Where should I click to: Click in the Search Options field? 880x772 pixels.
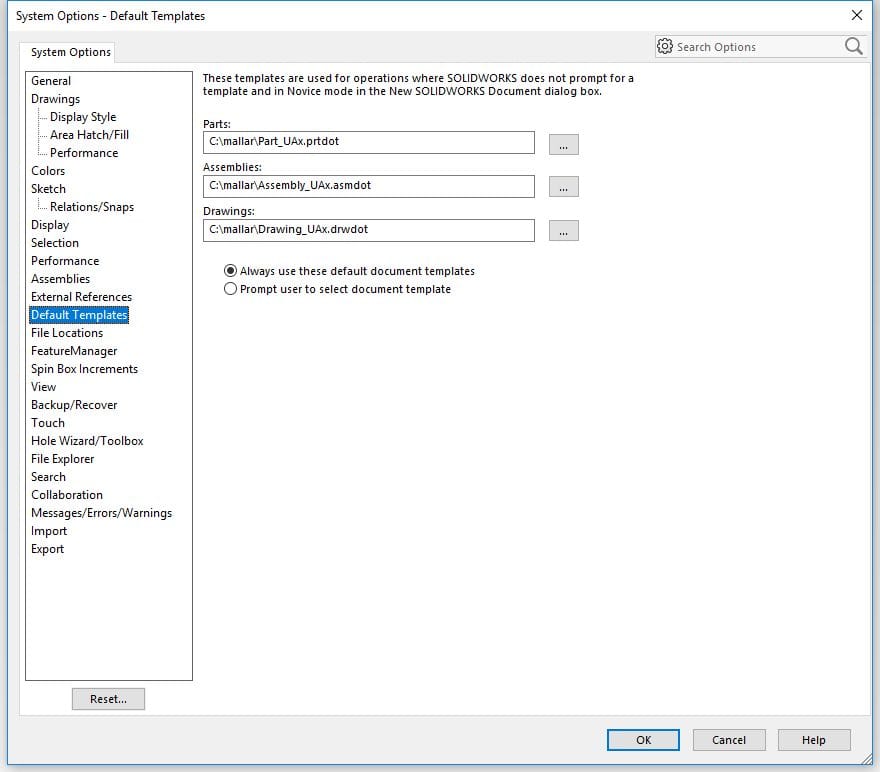coord(755,47)
